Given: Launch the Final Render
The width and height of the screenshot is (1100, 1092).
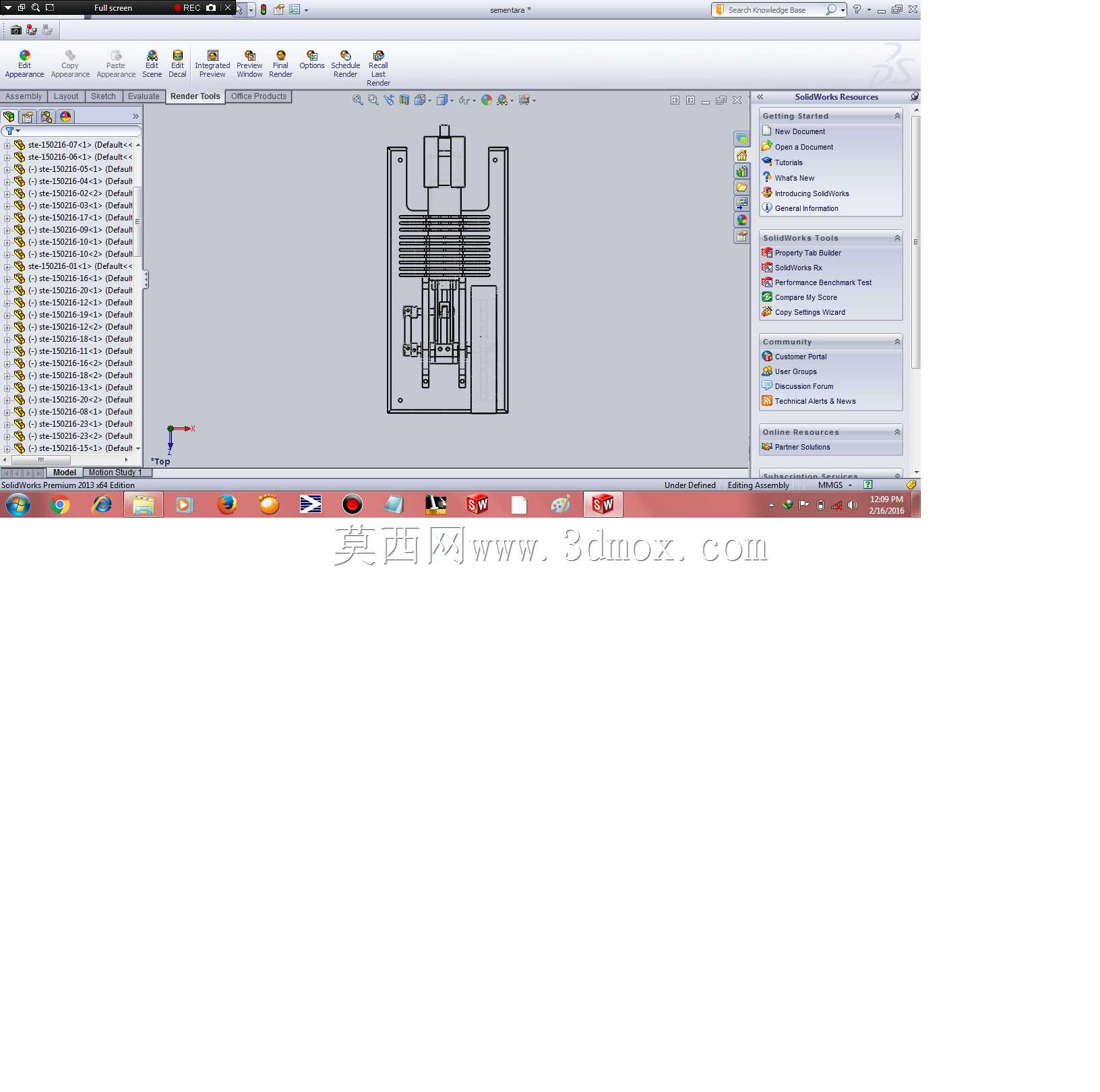Looking at the screenshot, I should click(280, 65).
